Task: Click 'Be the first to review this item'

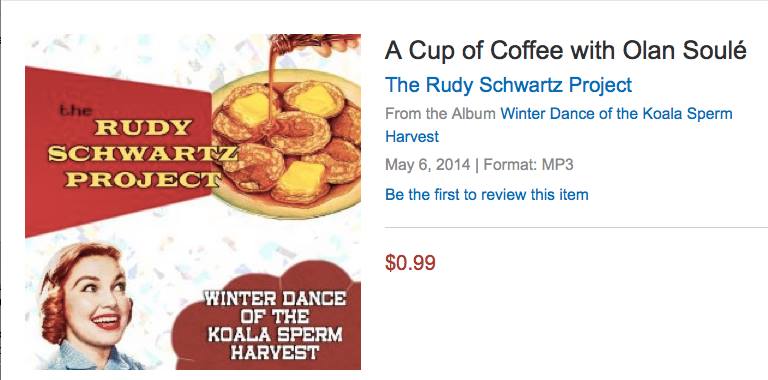Action: click(486, 194)
